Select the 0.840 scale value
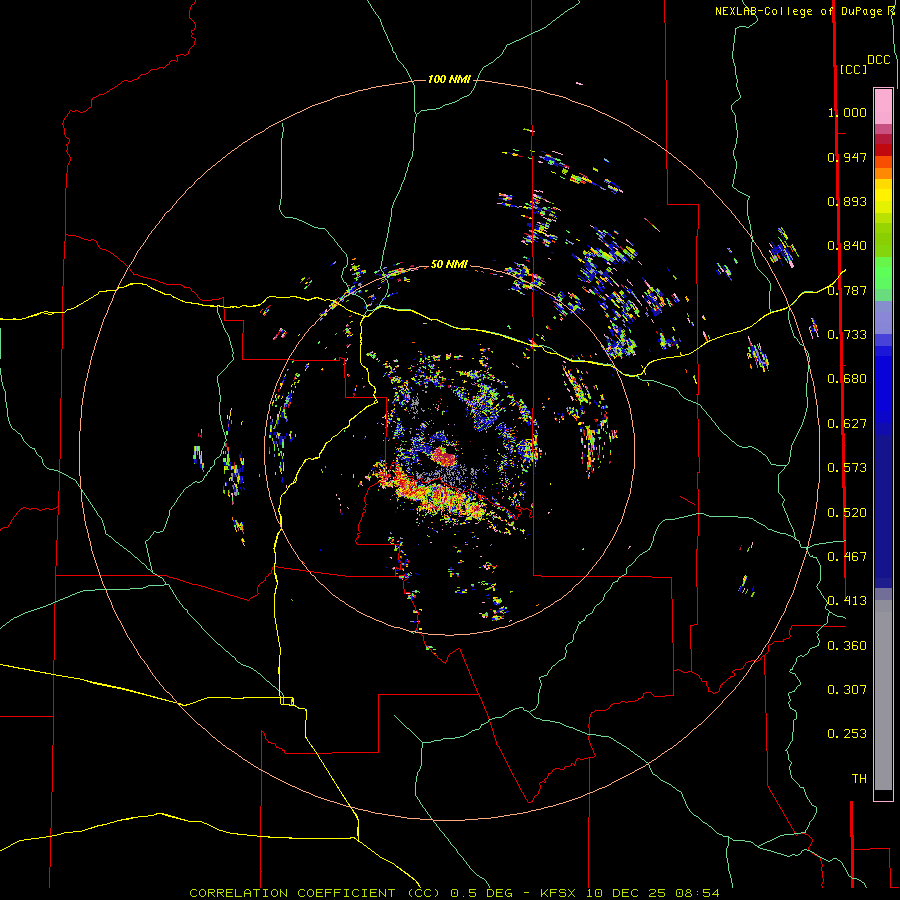 pos(847,246)
